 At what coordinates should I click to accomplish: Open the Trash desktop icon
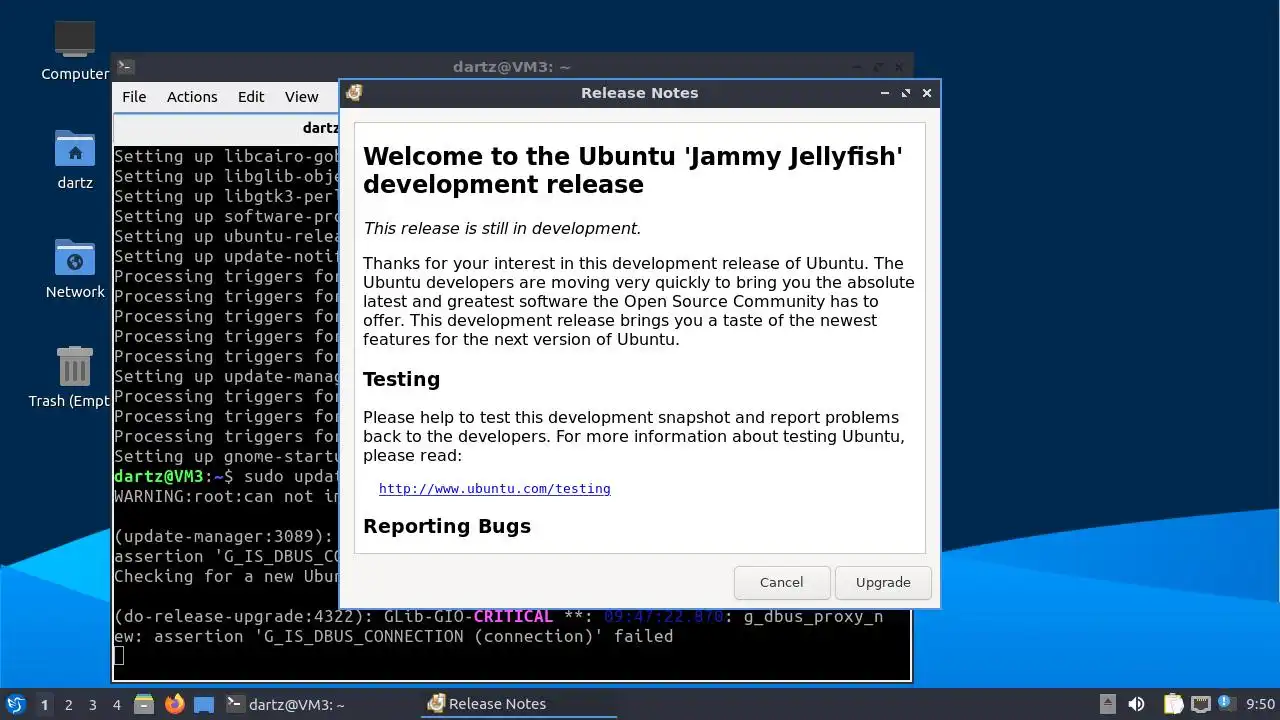click(x=72, y=377)
